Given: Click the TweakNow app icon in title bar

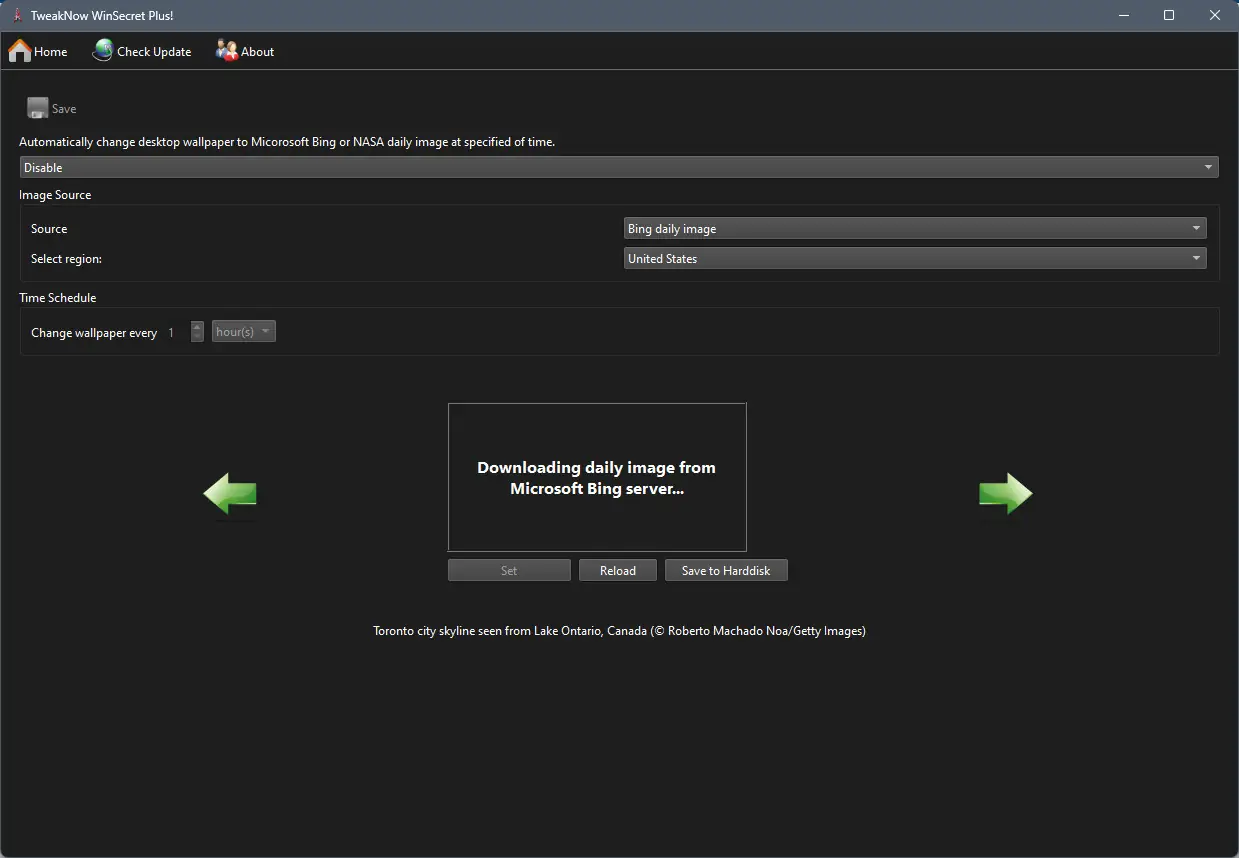Looking at the screenshot, I should pyautogui.click(x=17, y=15).
